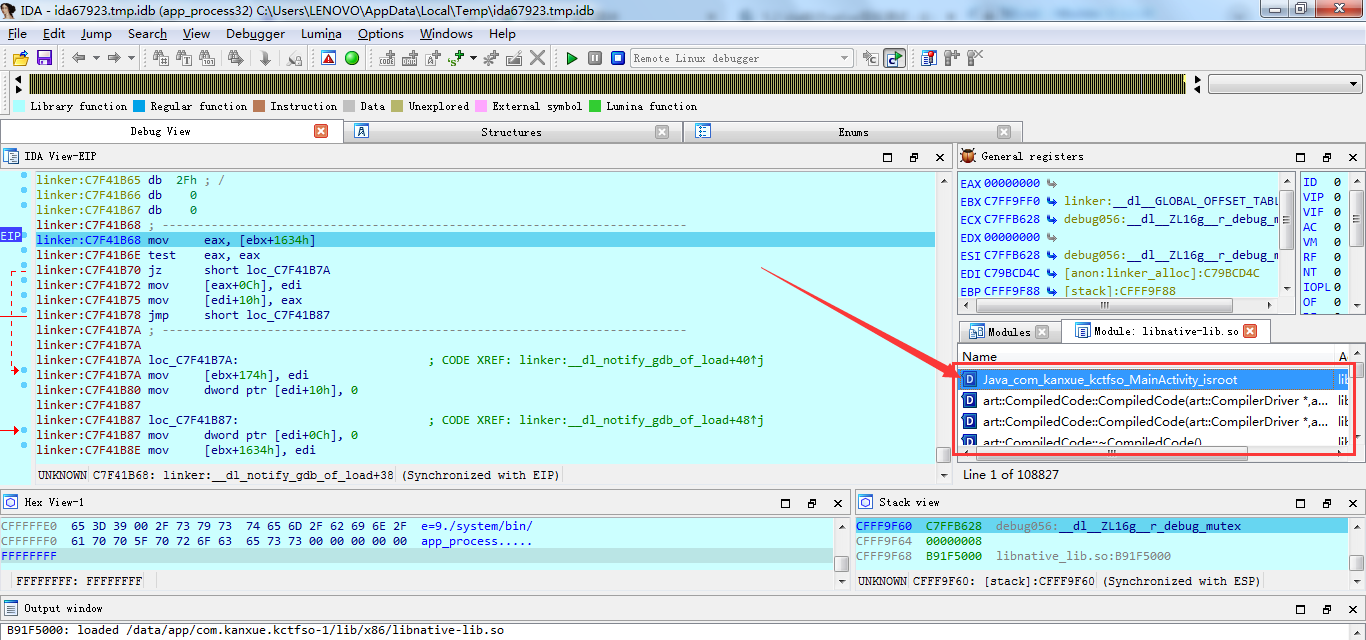The width and height of the screenshot is (1366, 640).
Task: Click the Enums tab icon
Action: 703,131
